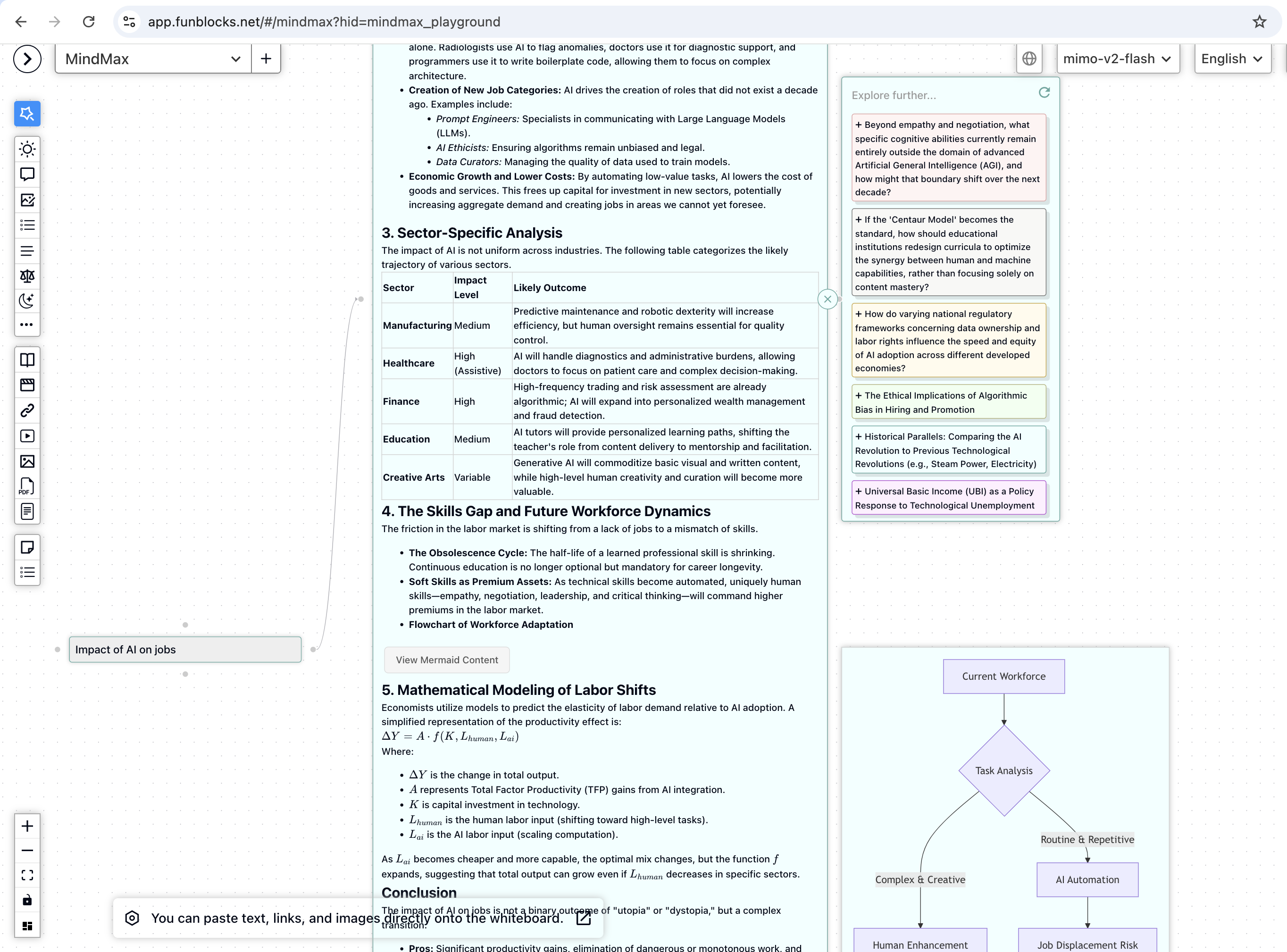Open the ellipsis overflow menu
The width and height of the screenshot is (1287, 952).
[x=27, y=325]
